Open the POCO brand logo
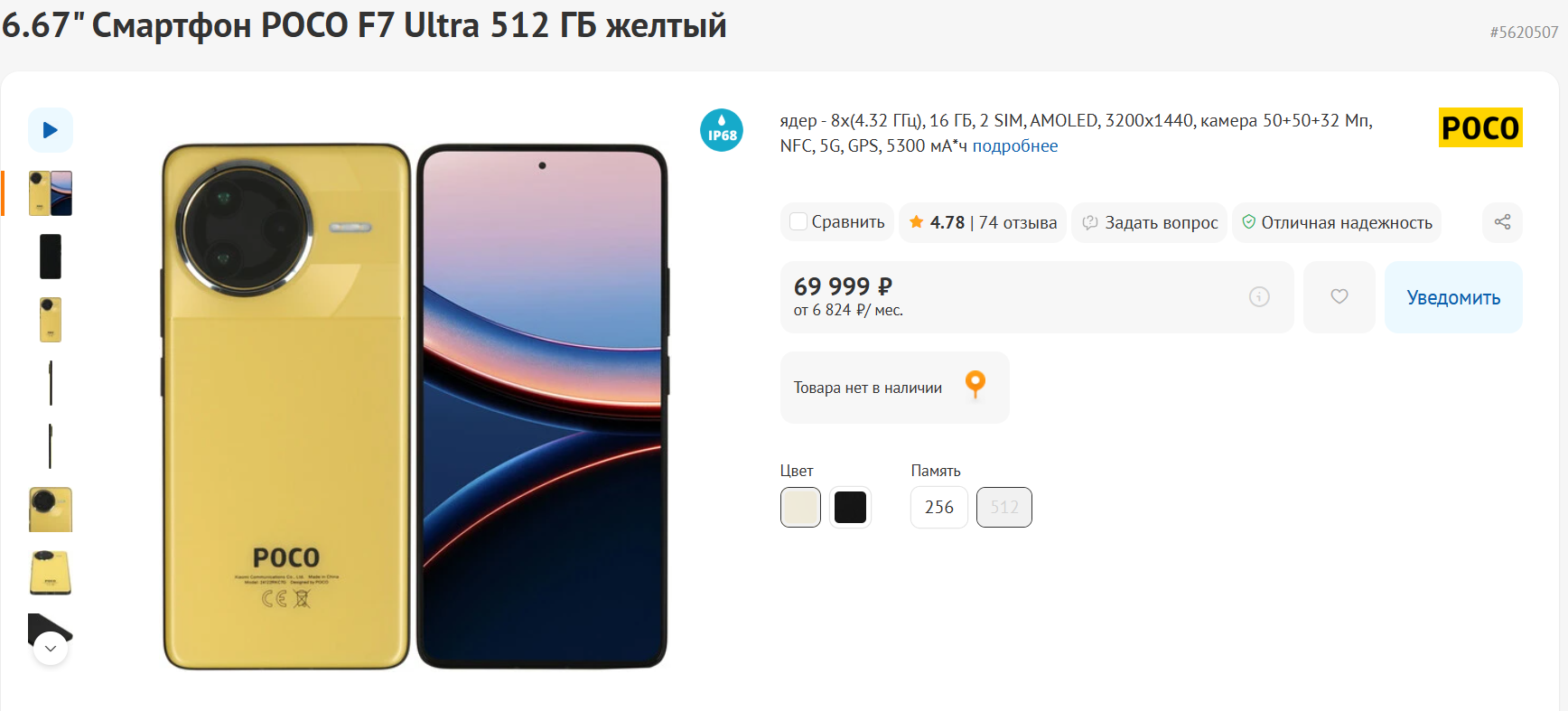Viewport: 1568px width, 711px height. pyautogui.click(x=1480, y=127)
